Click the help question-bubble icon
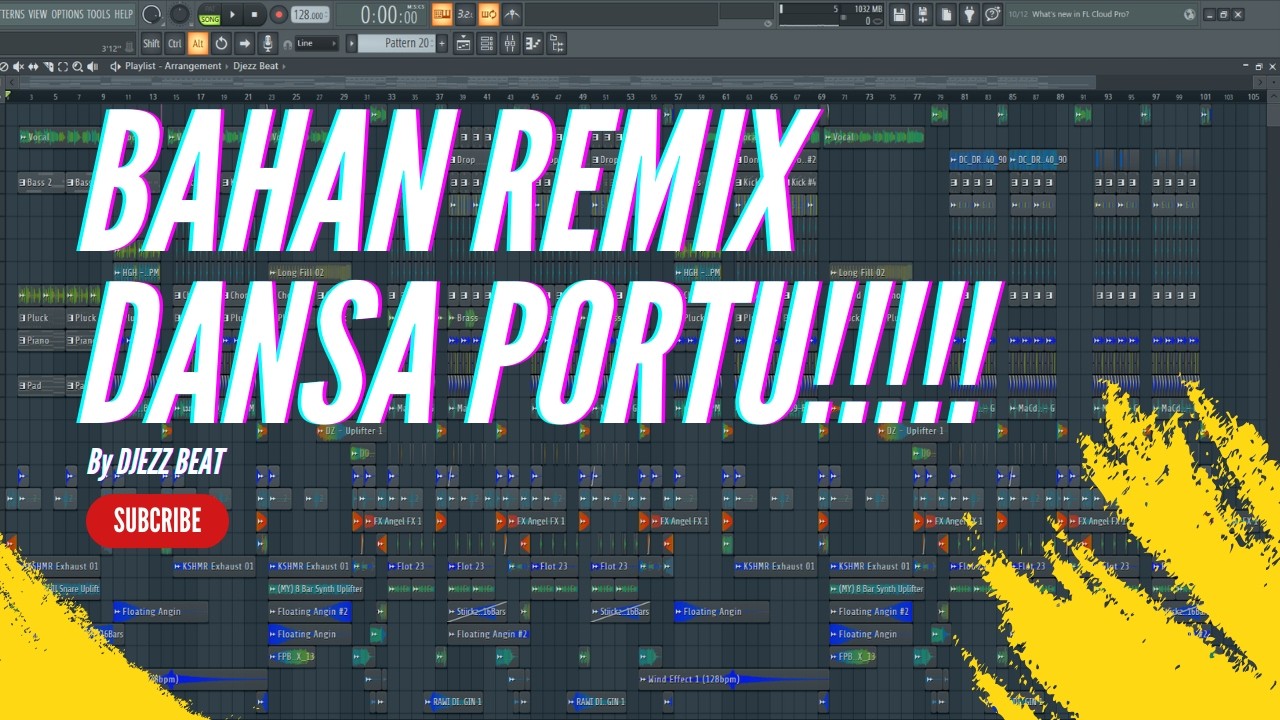This screenshot has height=720, width=1280. point(992,14)
